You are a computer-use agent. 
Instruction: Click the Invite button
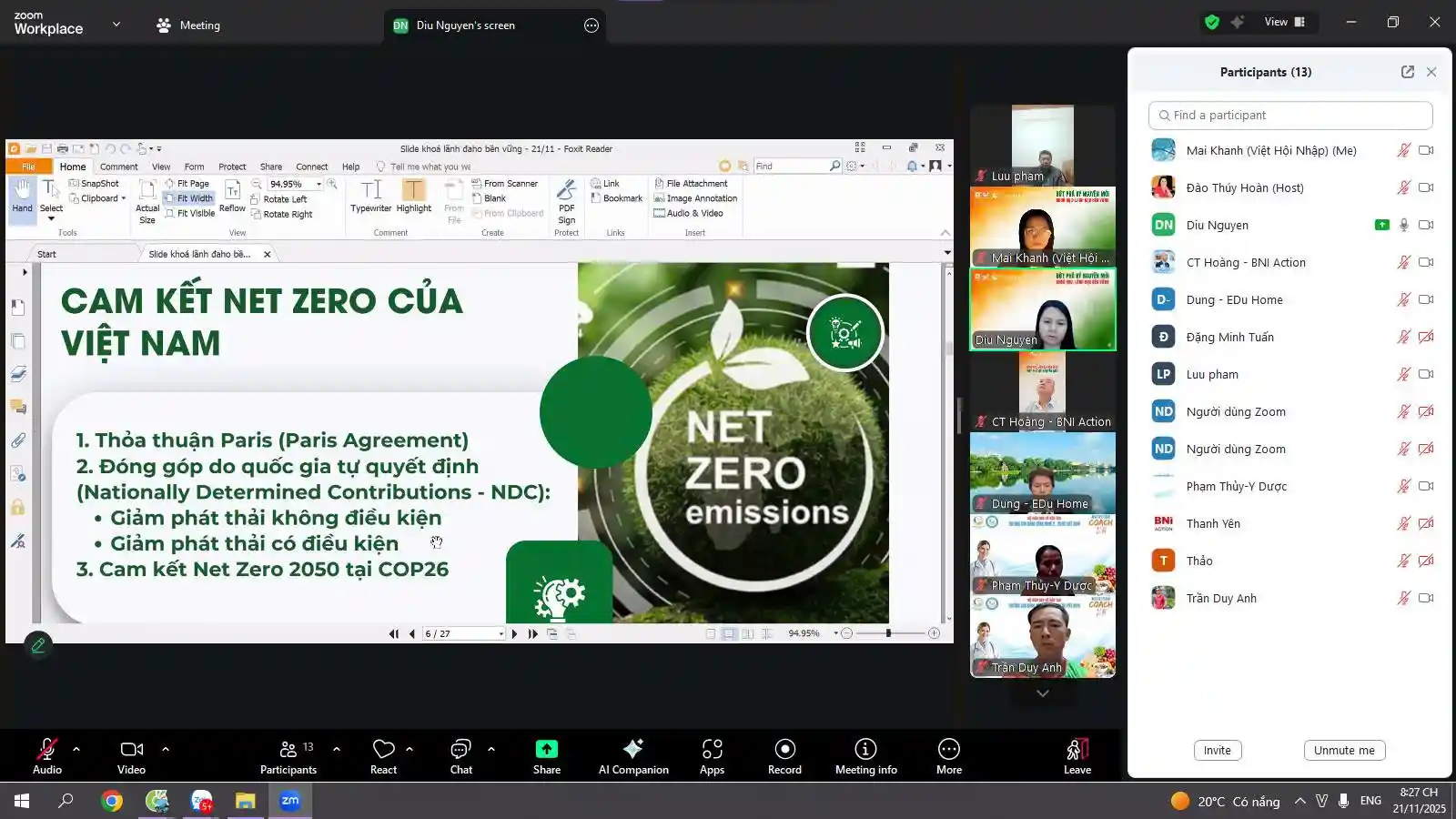1217,751
